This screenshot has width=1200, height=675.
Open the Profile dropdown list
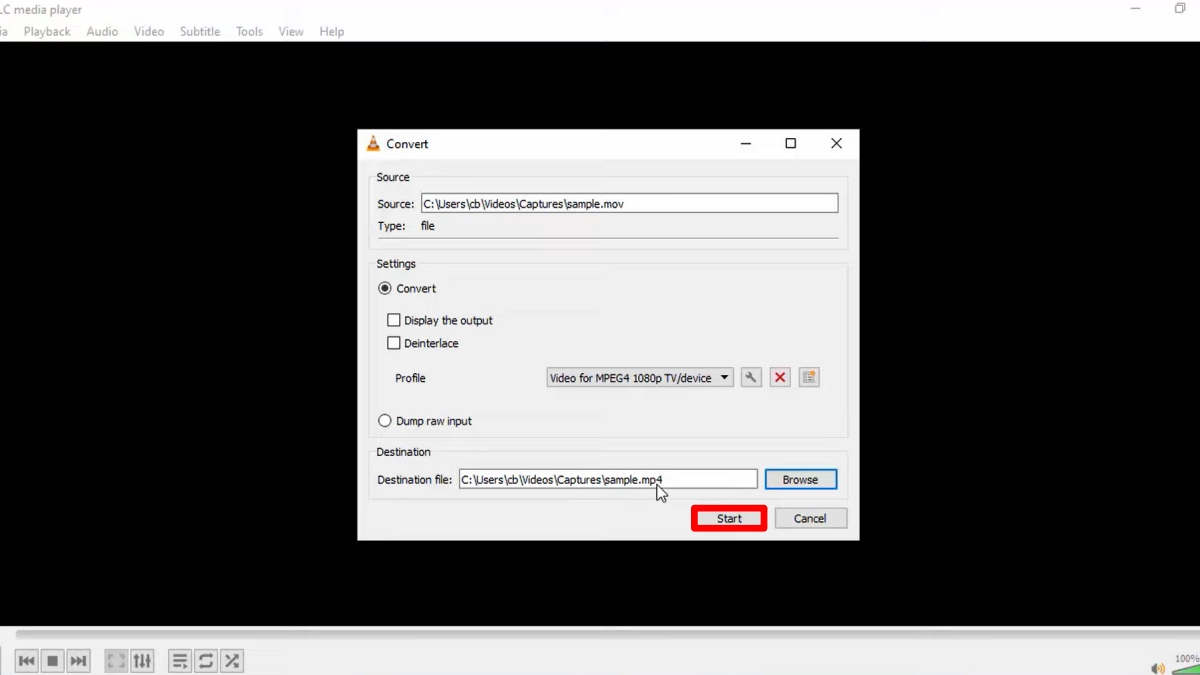tap(640, 378)
